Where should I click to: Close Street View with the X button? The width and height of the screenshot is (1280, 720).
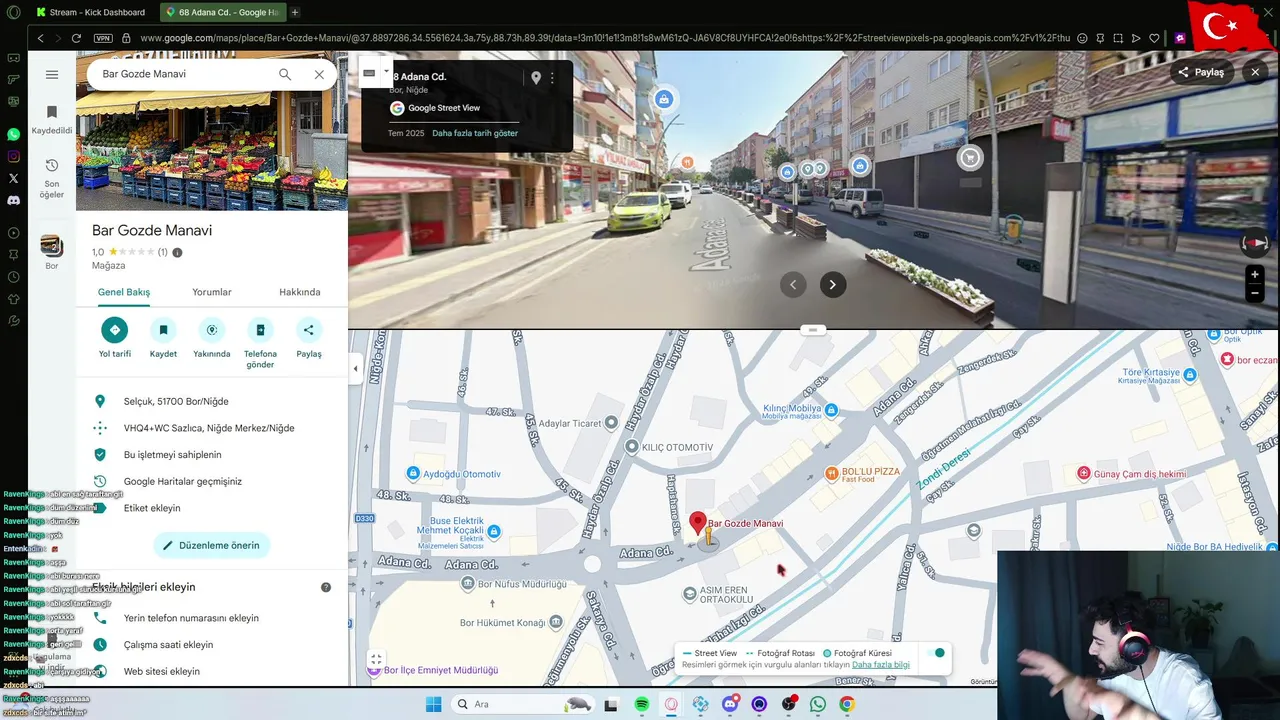(1255, 72)
